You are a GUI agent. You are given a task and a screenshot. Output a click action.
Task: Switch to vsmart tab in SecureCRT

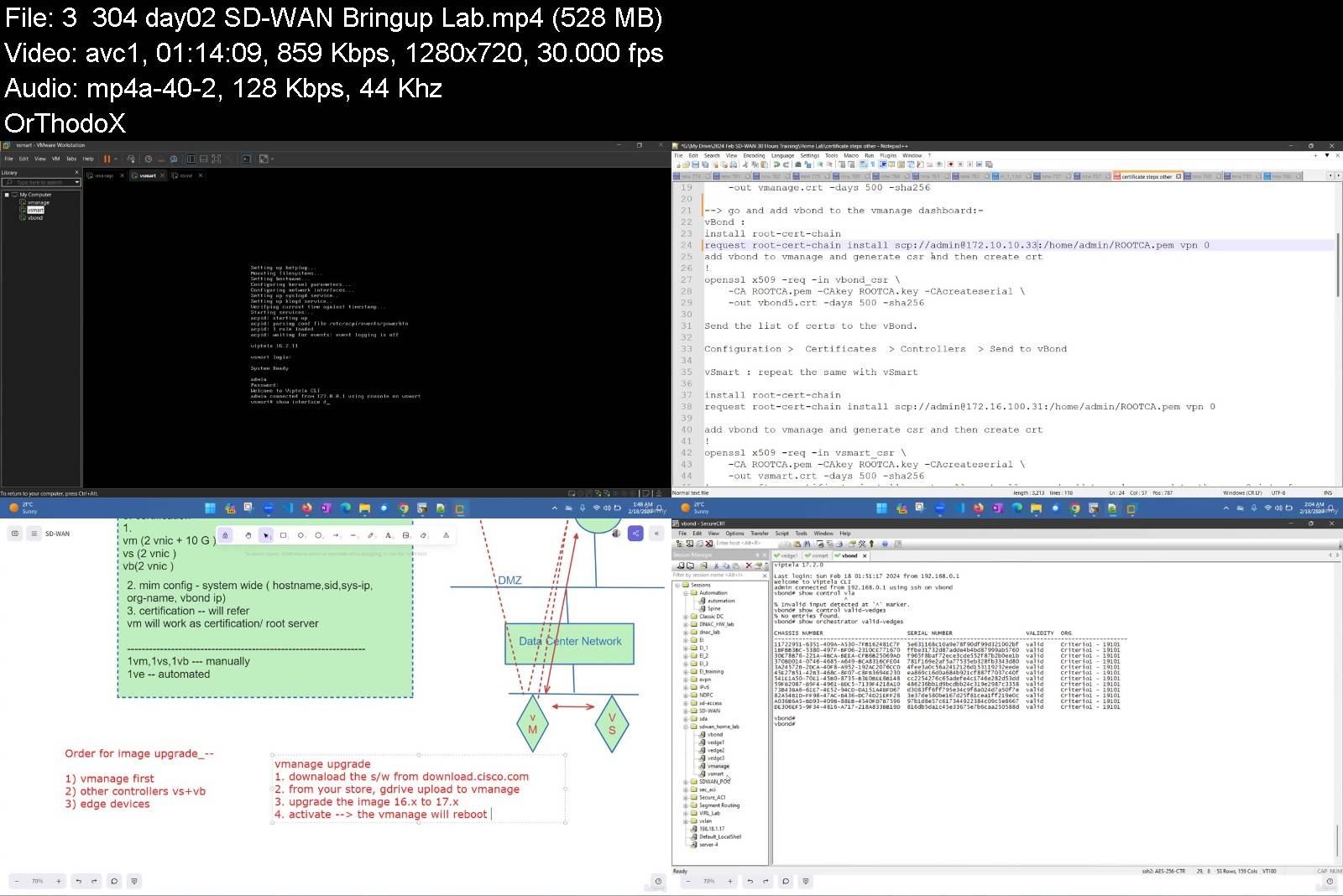pyautogui.click(x=818, y=555)
